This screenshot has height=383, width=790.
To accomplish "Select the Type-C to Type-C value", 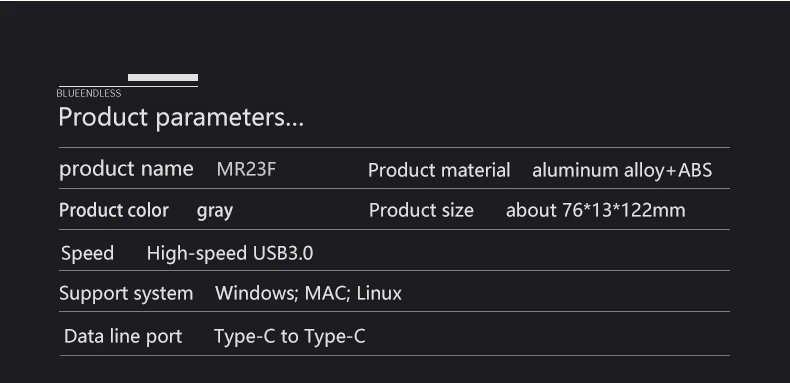I will 290,336.
